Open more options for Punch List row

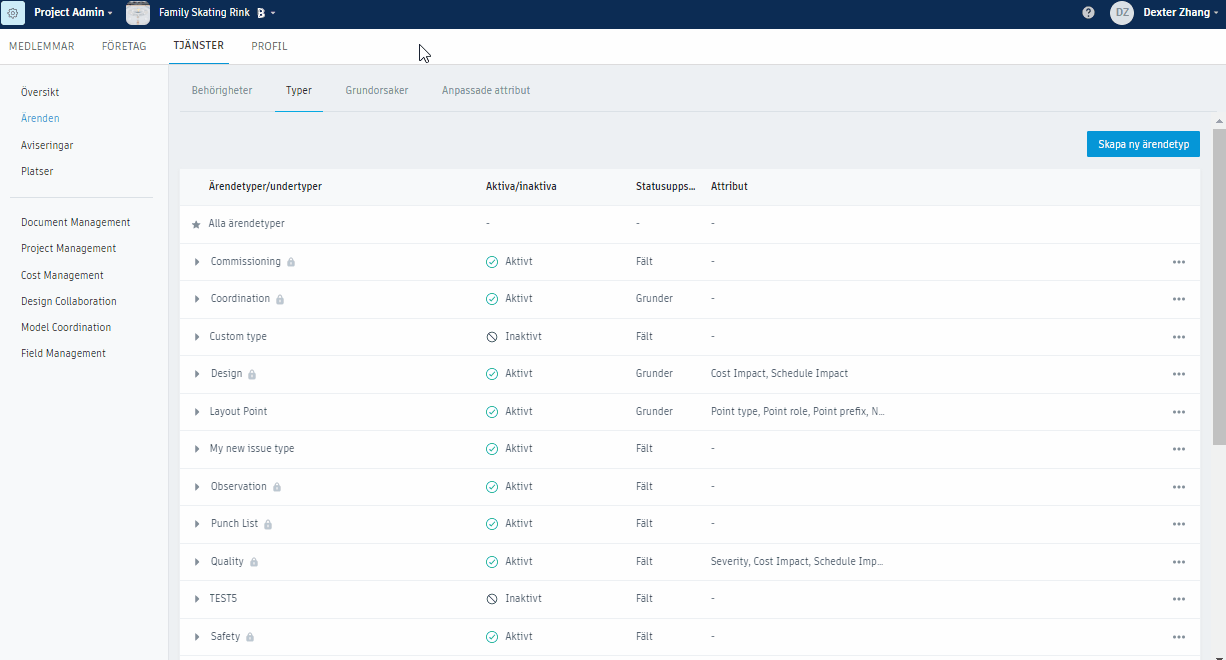click(x=1179, y=524)
